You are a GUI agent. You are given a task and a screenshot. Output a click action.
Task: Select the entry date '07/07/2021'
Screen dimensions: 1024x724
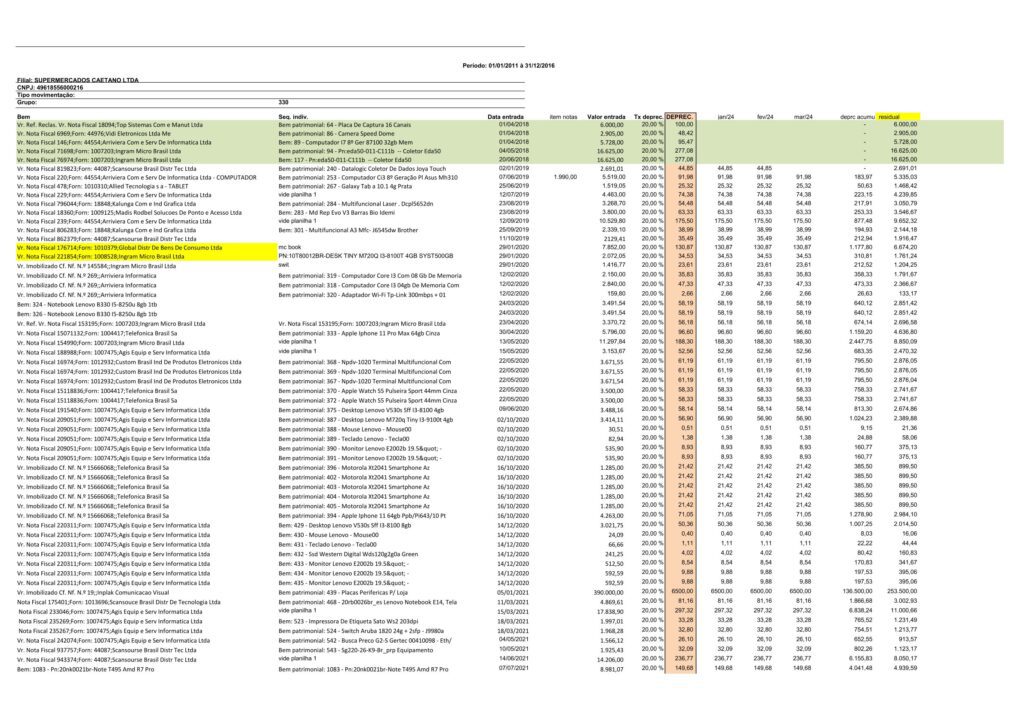(x=513, y=668)
